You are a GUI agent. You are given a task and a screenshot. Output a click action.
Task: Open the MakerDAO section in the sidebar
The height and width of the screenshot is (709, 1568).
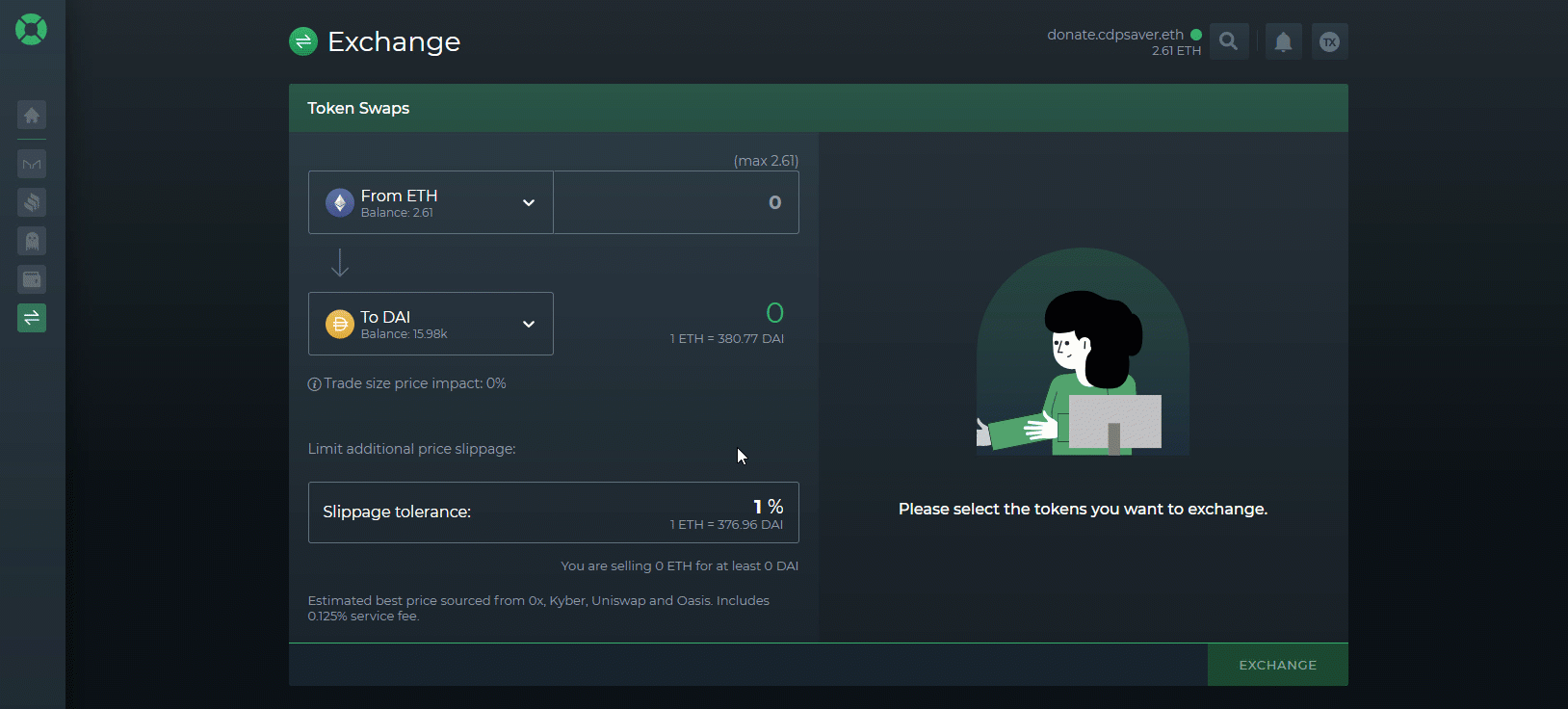point(32,164)
